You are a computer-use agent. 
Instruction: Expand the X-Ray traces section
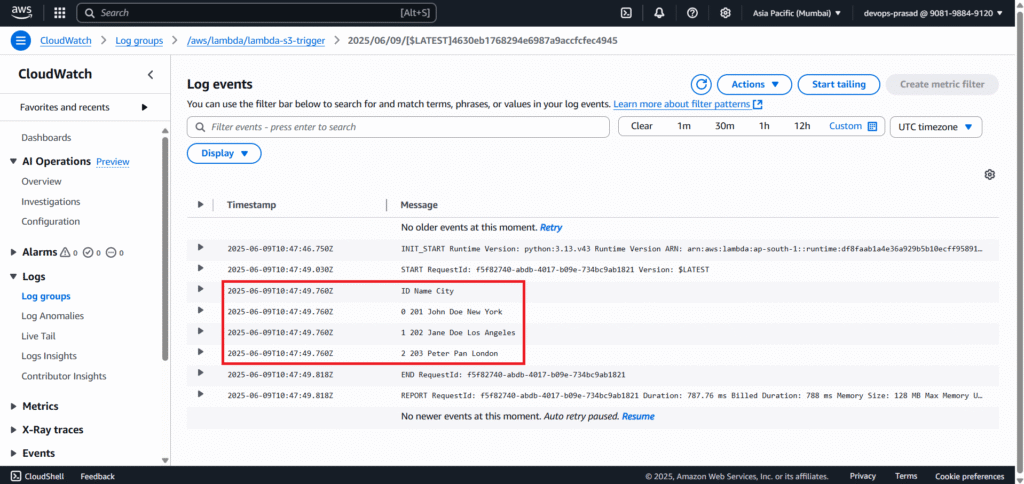[14, 430]
